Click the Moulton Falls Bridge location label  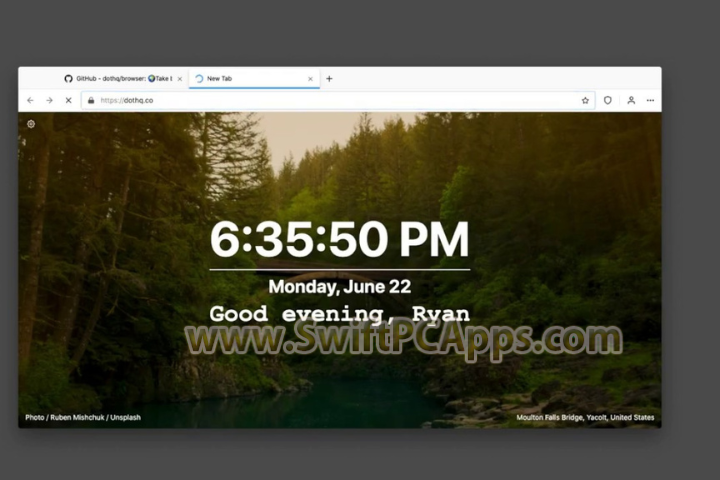click(585, 418)
